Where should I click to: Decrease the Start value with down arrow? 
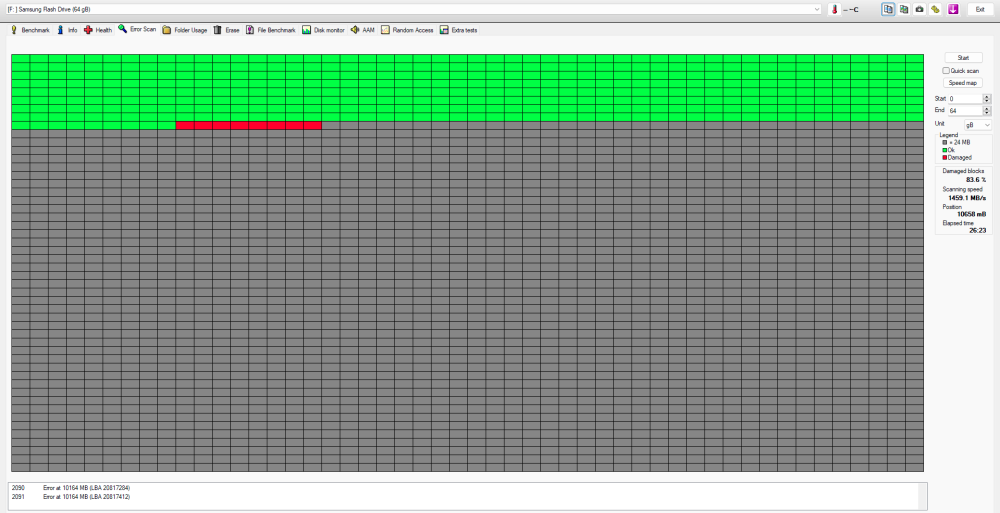point(987,101)
